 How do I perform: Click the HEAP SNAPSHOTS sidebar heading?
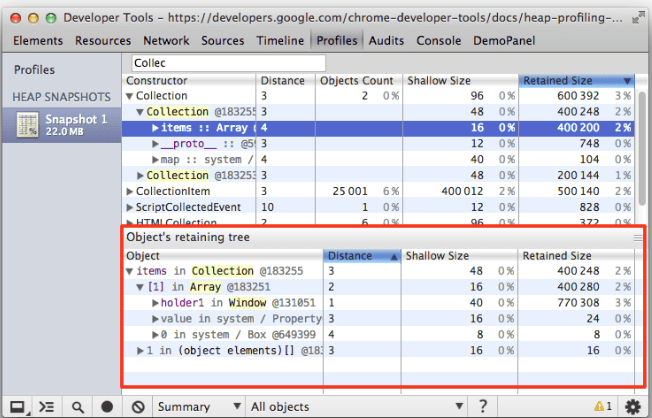(x=62, y=97)
